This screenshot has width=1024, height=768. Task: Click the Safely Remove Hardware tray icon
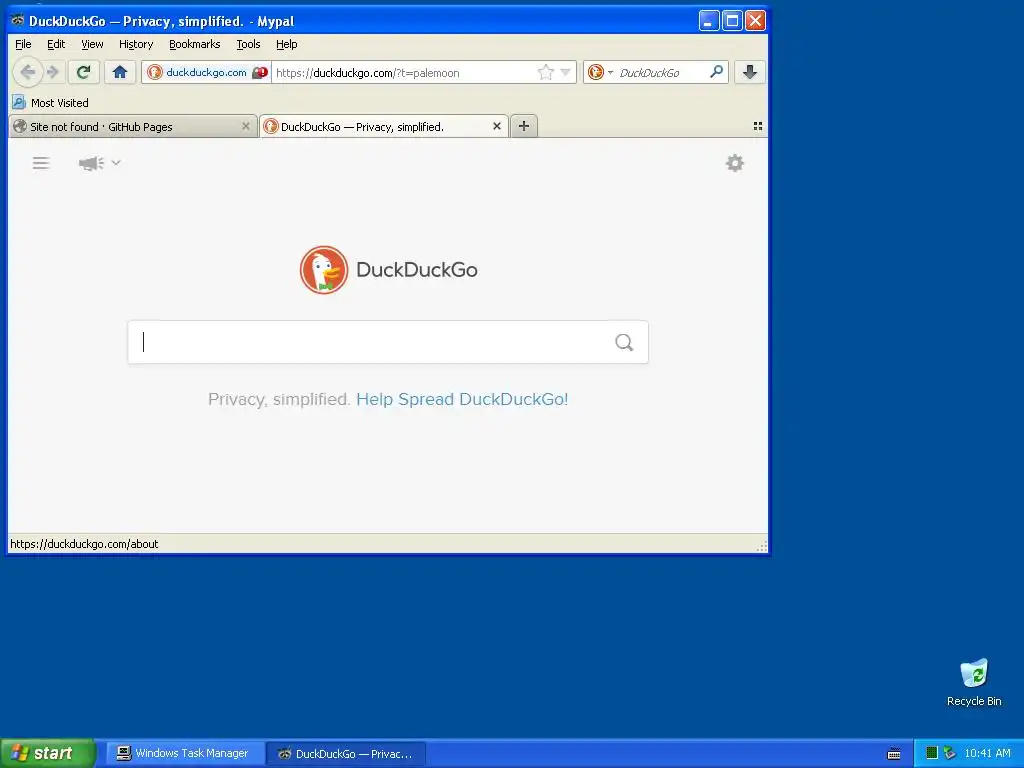coord(950,753)
